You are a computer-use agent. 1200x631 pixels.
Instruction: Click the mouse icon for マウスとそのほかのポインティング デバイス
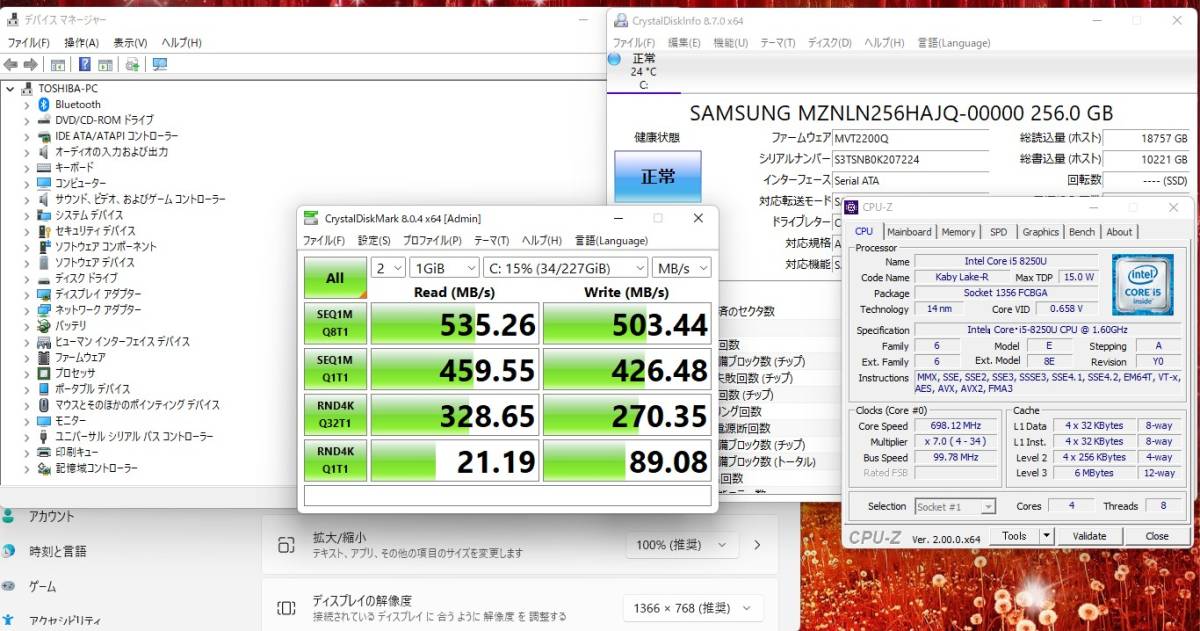[x=44, y=405]
